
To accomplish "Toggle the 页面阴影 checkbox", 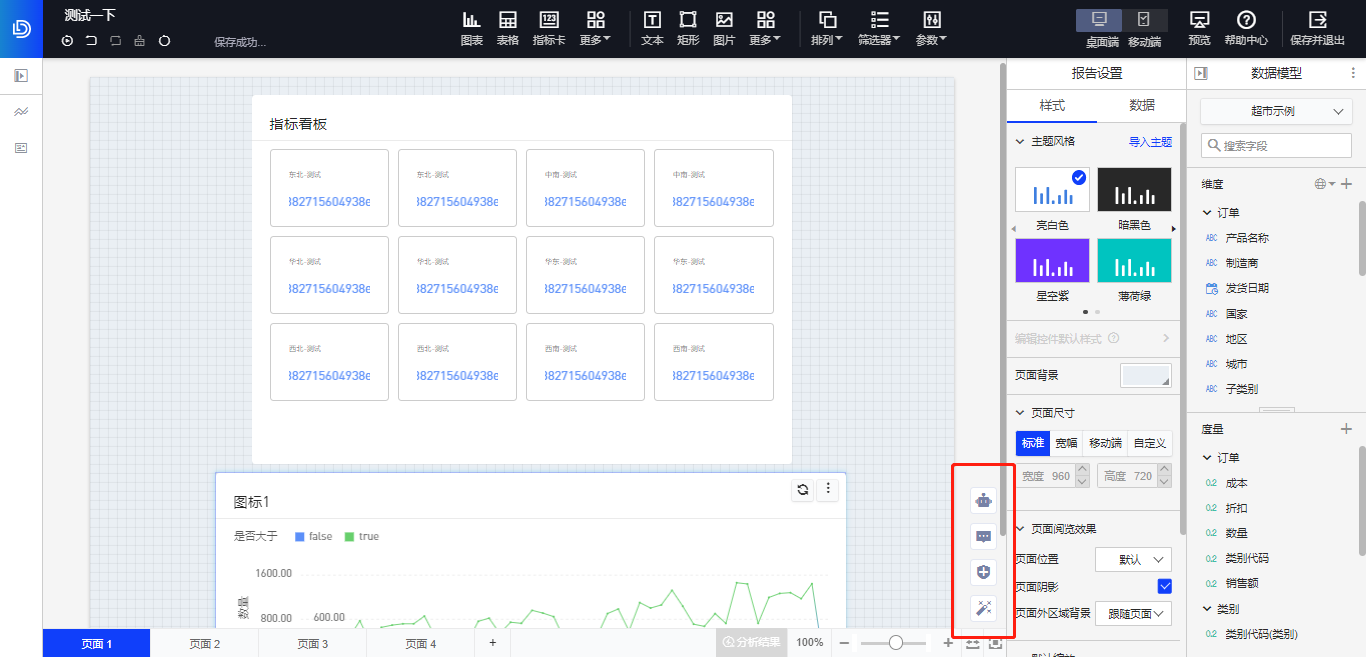I will pyautogui.click(x=1164, y=586).
